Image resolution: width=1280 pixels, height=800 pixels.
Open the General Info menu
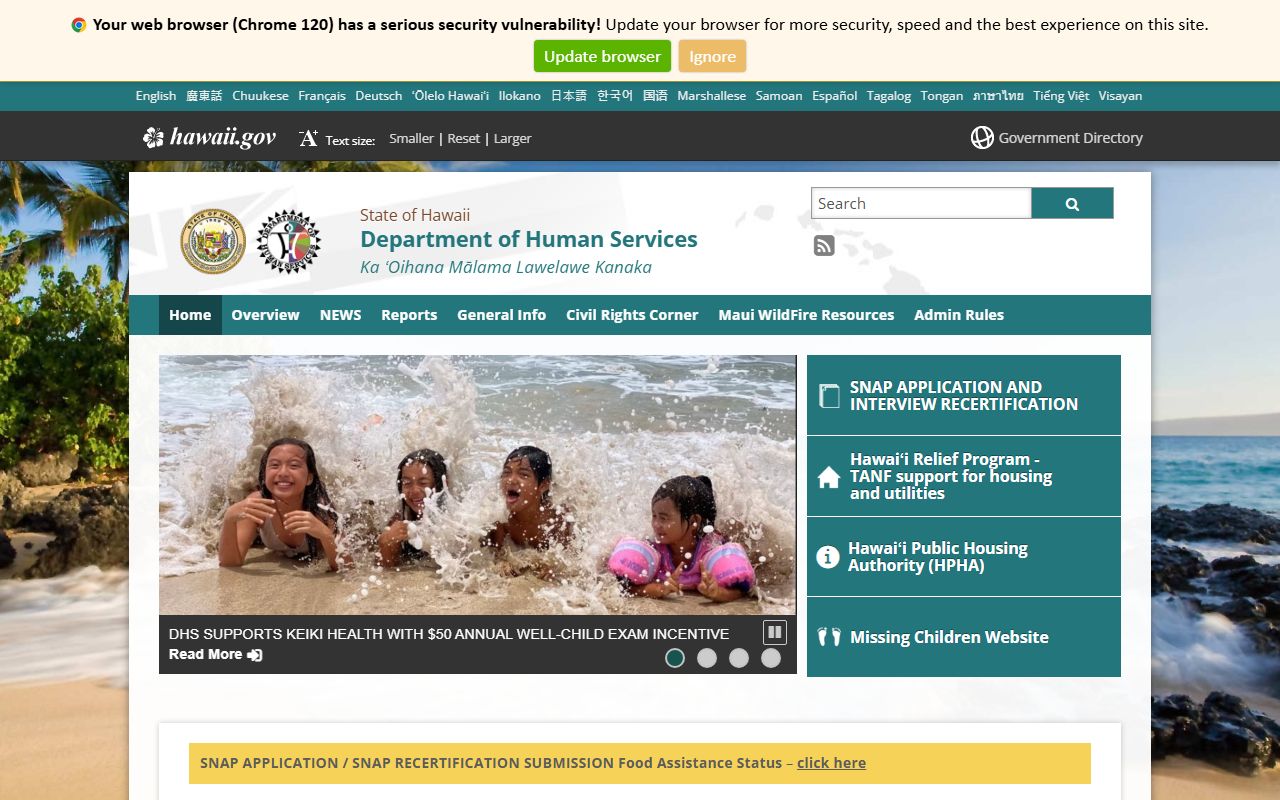coord(501,315)
